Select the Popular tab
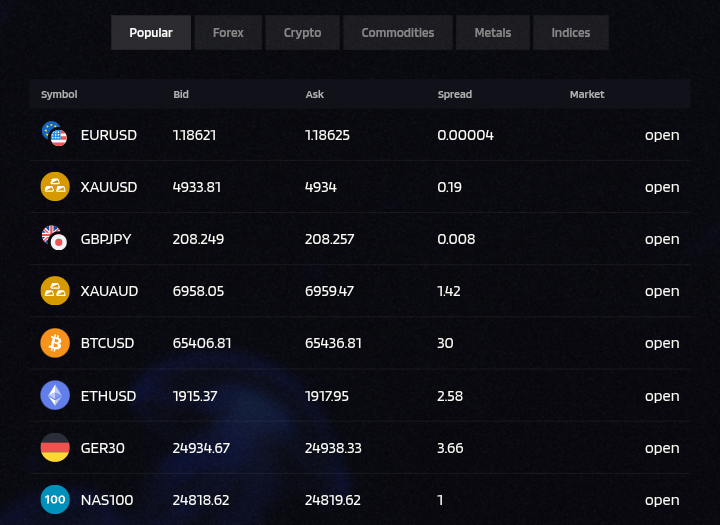The image size is (720, 525). point(151,33)
